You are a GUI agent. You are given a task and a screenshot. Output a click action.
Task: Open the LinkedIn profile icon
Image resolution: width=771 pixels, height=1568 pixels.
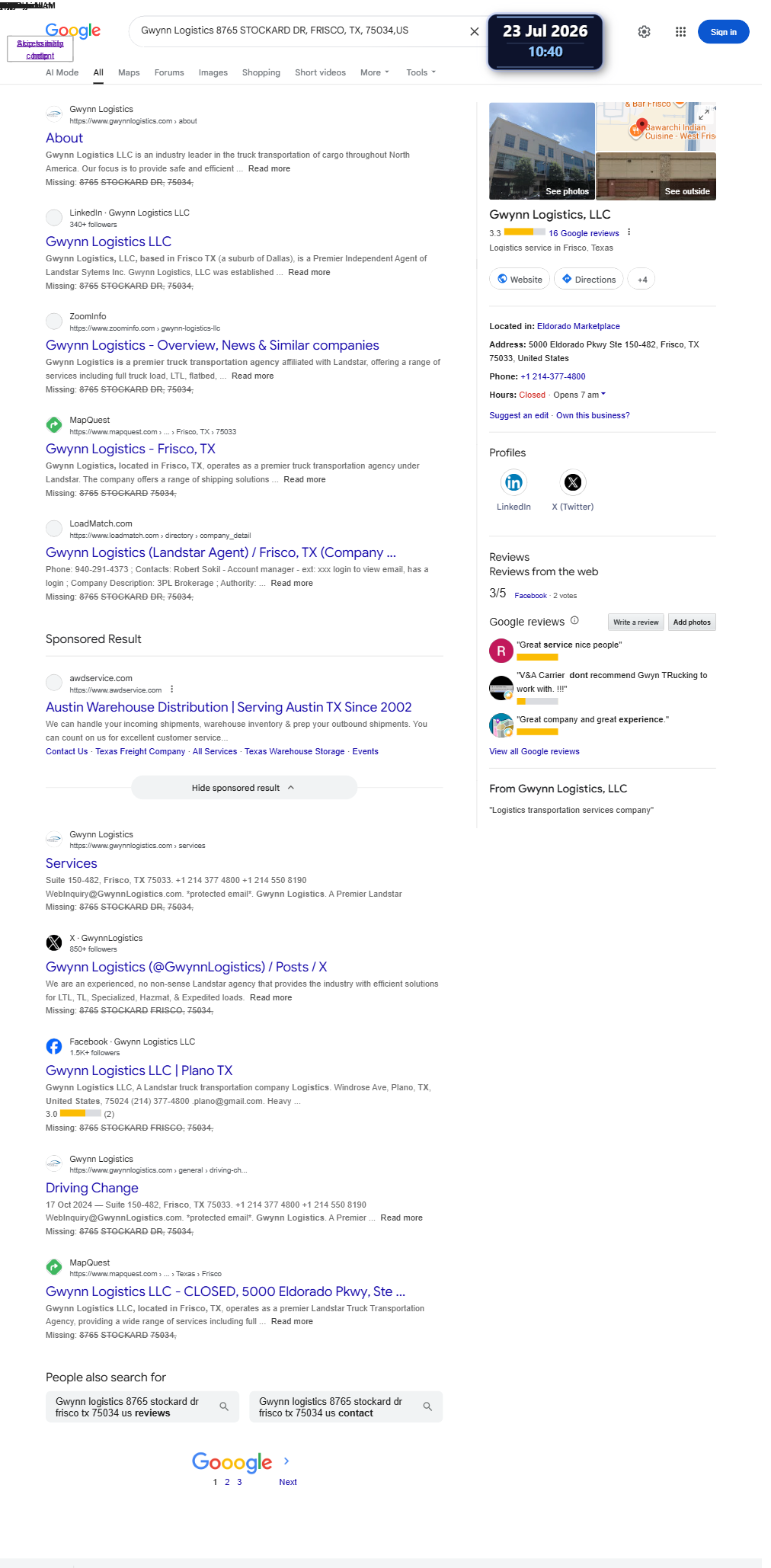513,482
